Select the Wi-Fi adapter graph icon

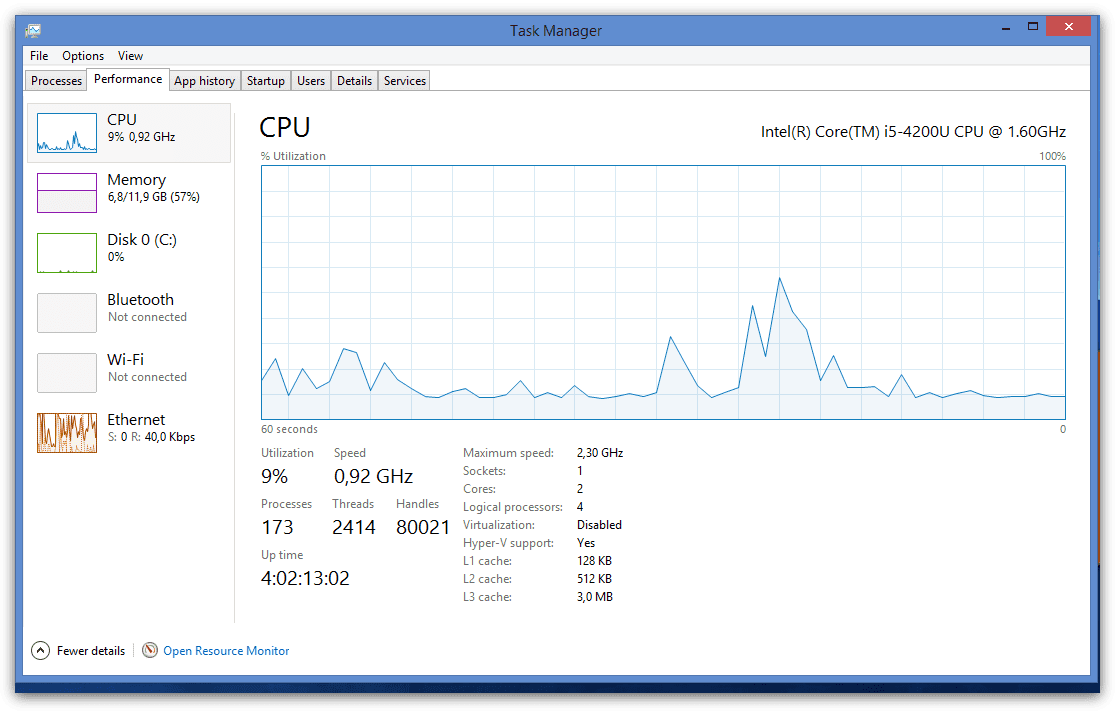pos(67,372)
